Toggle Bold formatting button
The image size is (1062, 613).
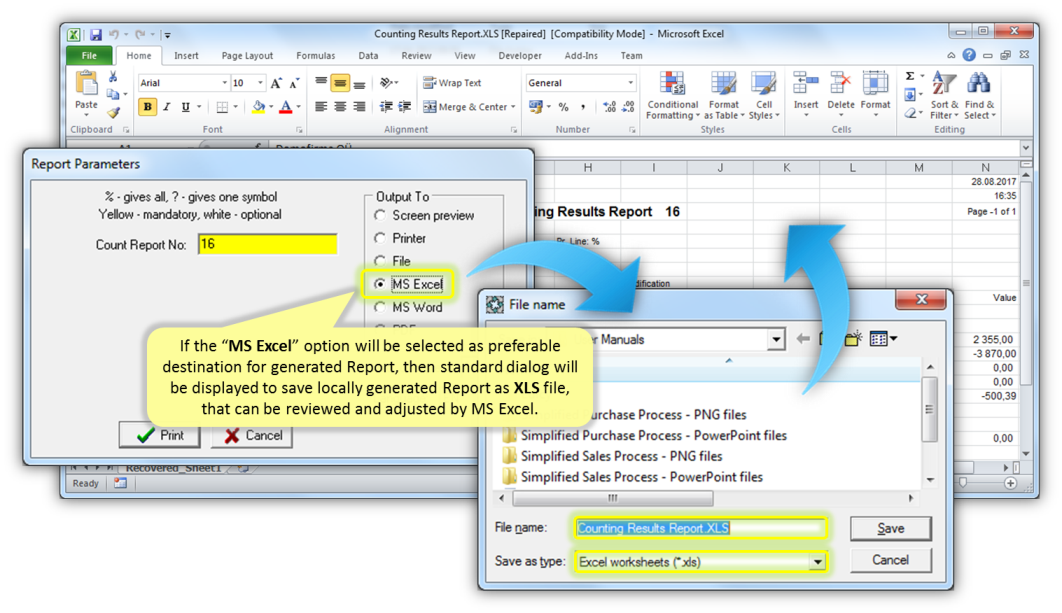[147, 107]
